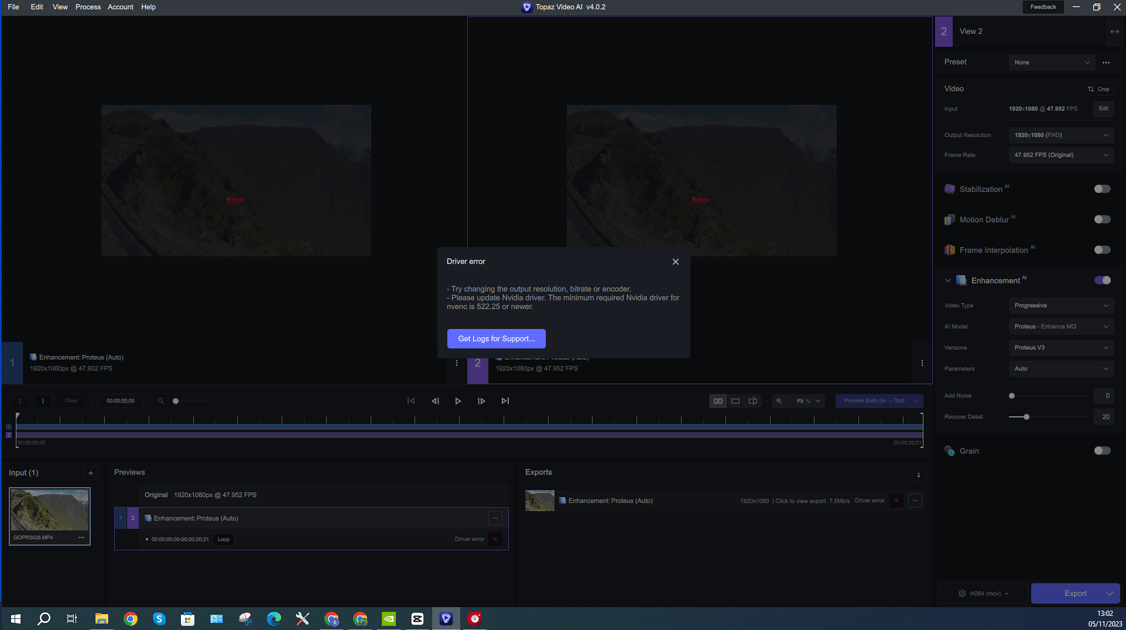The height and width of the screenshot is (630, 1126).
Task: Click the Export button
Action: [x=1075, y=593]
